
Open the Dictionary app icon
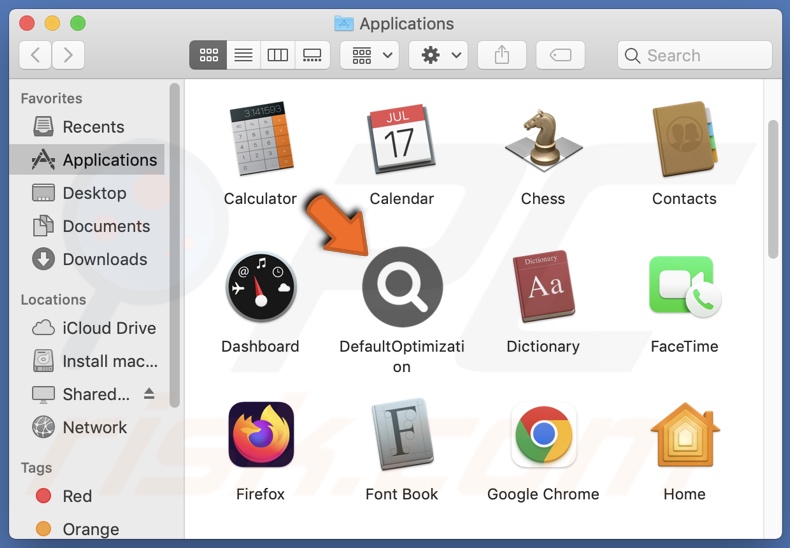point(544,286)
